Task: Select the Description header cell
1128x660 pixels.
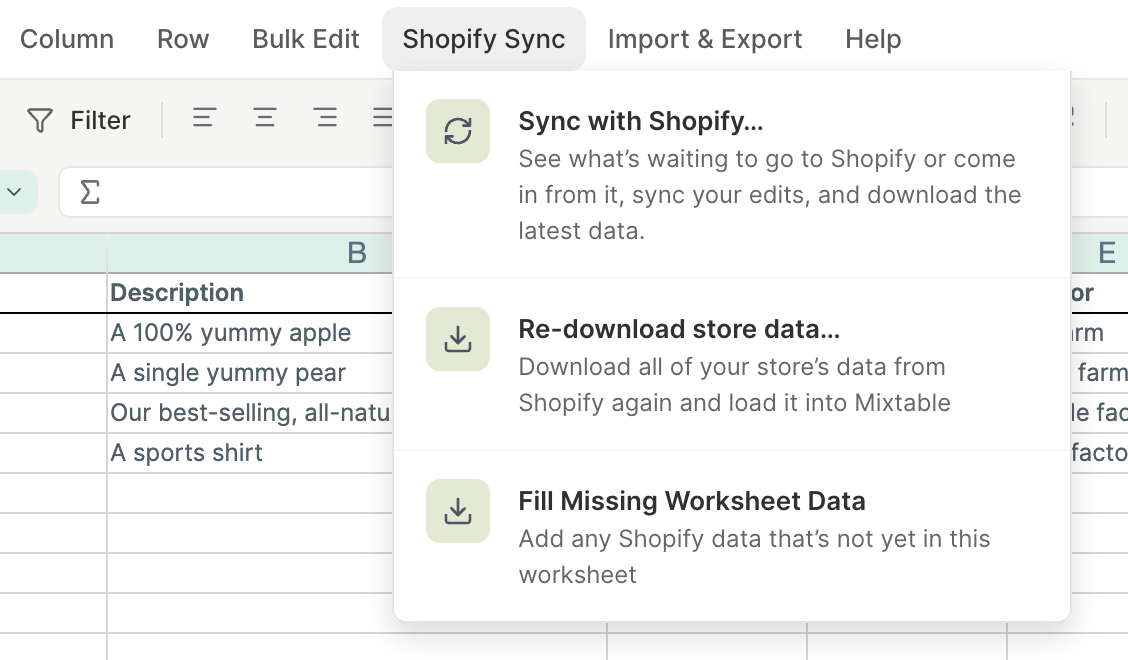Action: click(x=250, y=293)
